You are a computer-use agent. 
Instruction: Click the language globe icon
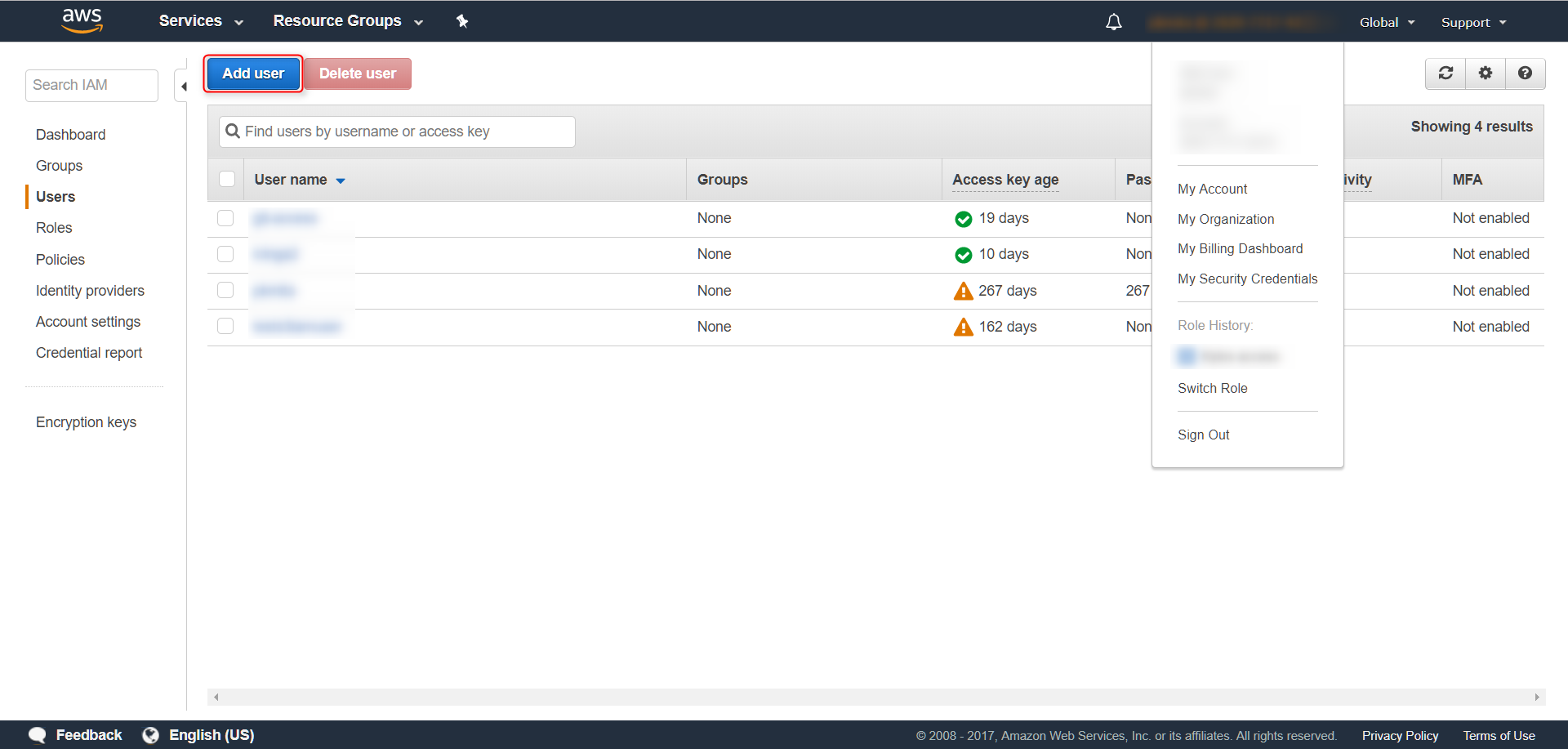click(150, 735)
